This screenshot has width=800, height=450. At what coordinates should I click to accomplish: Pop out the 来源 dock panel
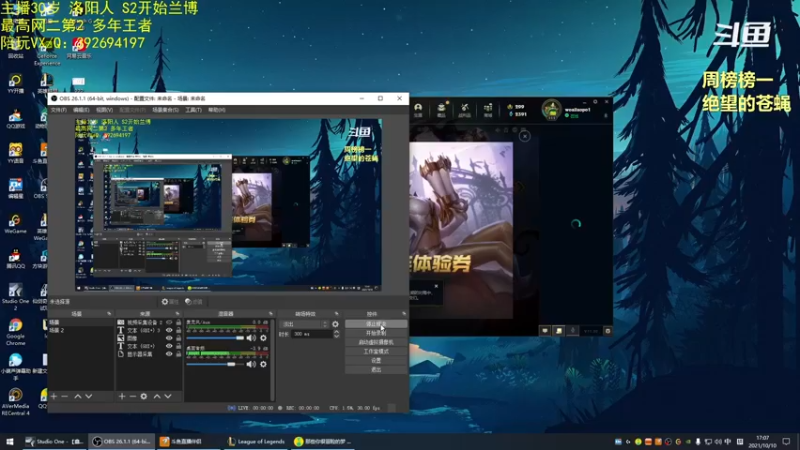[x=178, y=314]
